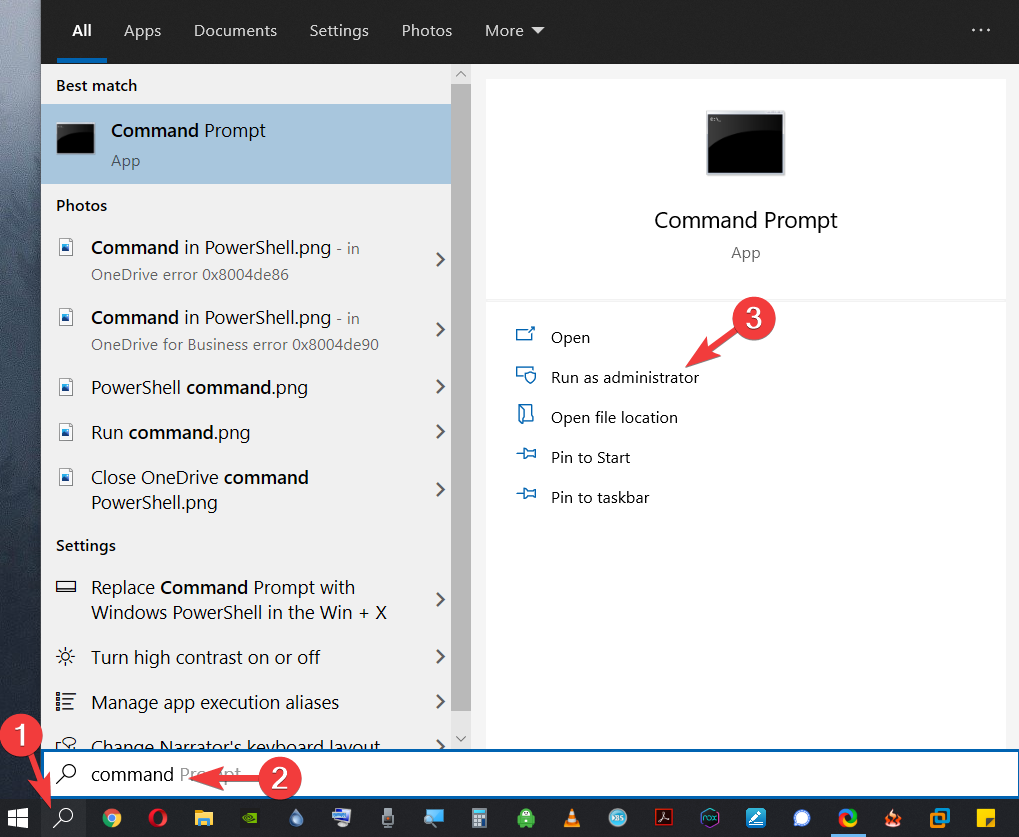Screen dimensions: 1019x837
Task: Open the search options ellipsis menu
Action: tap(981, 30)
